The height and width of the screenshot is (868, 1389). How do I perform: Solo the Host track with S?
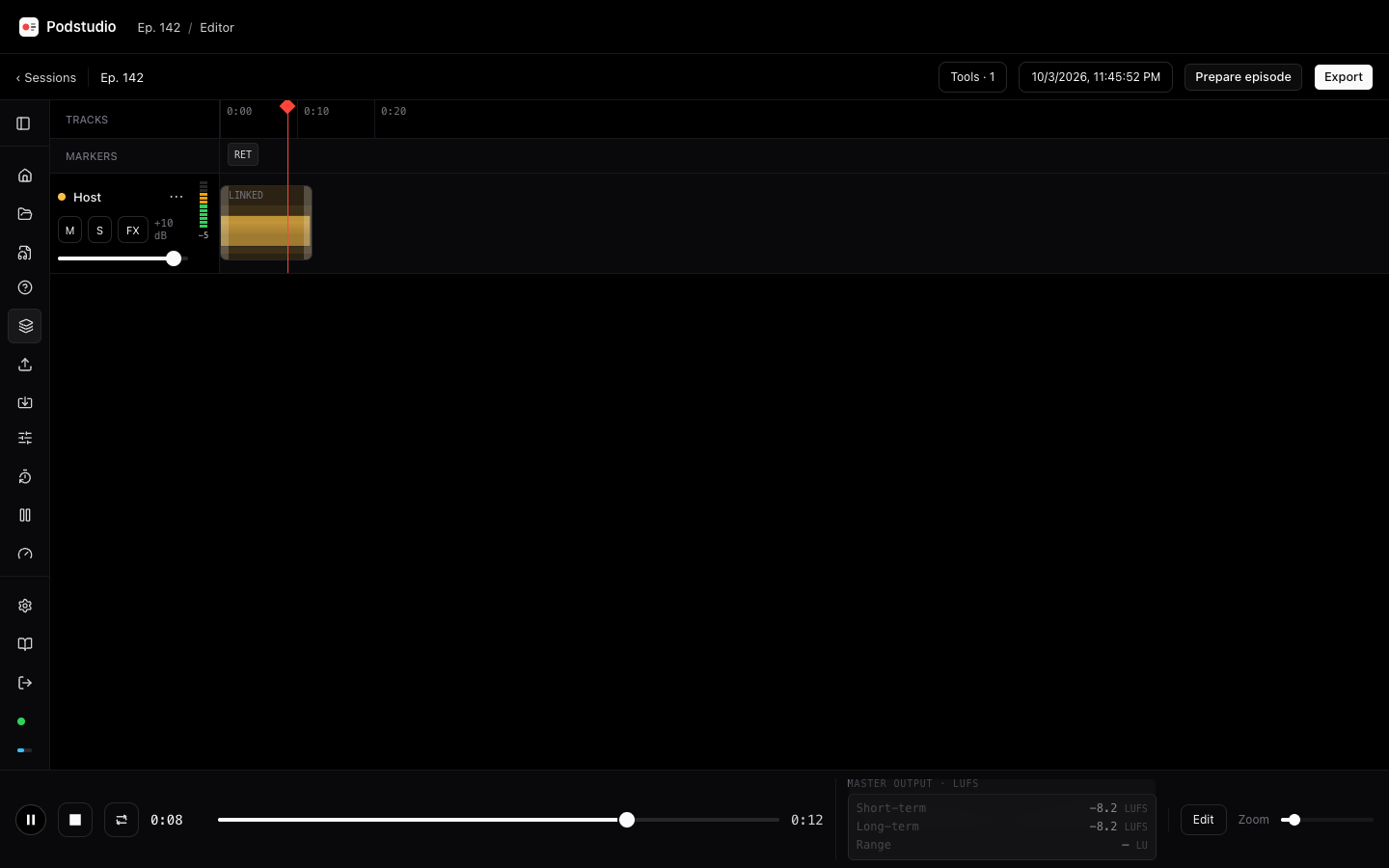point(99,231)
